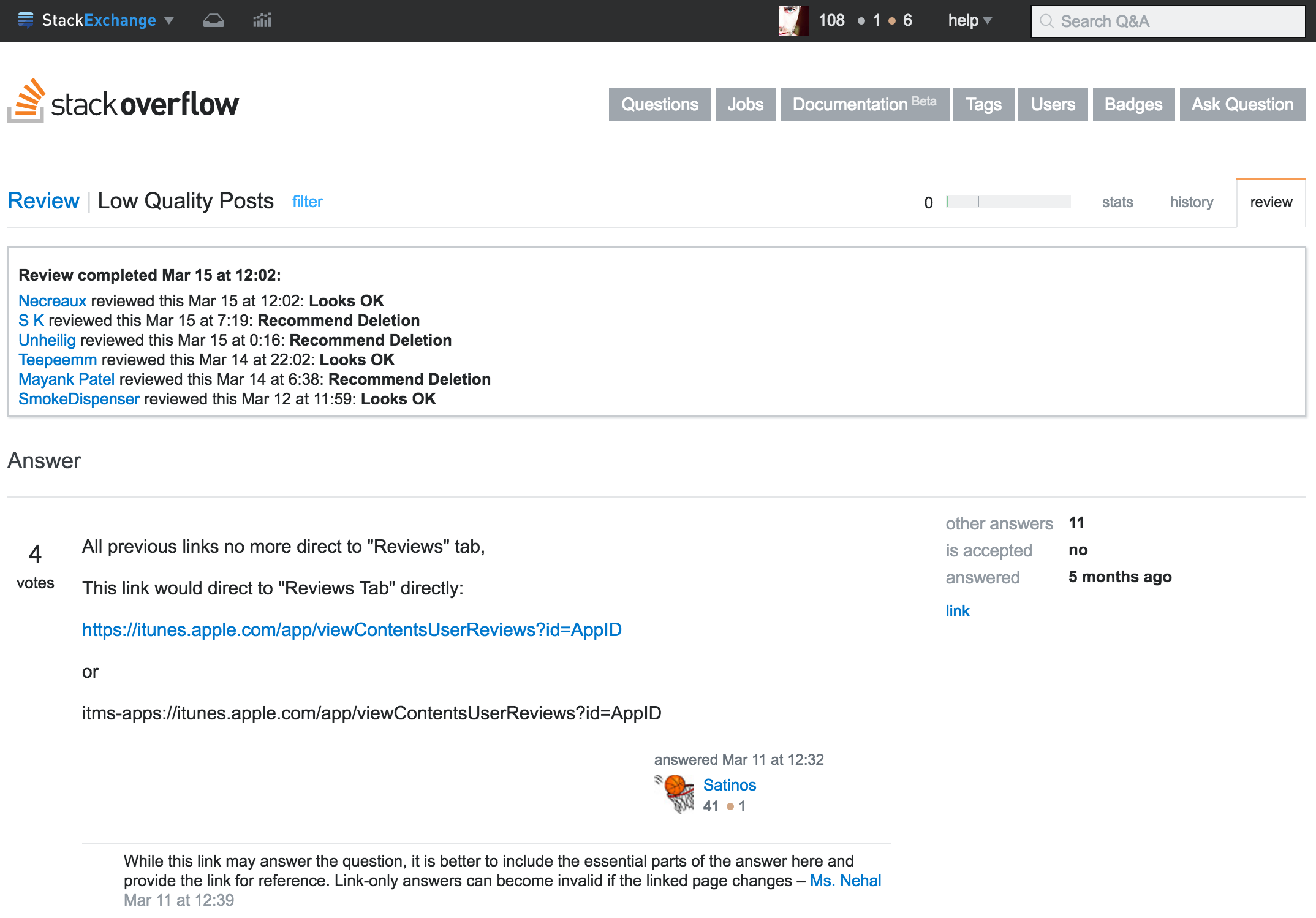This screenshot has height=918, width=1316.
Task: Open Unheilig reviewer profile
Action: (47, 340)
